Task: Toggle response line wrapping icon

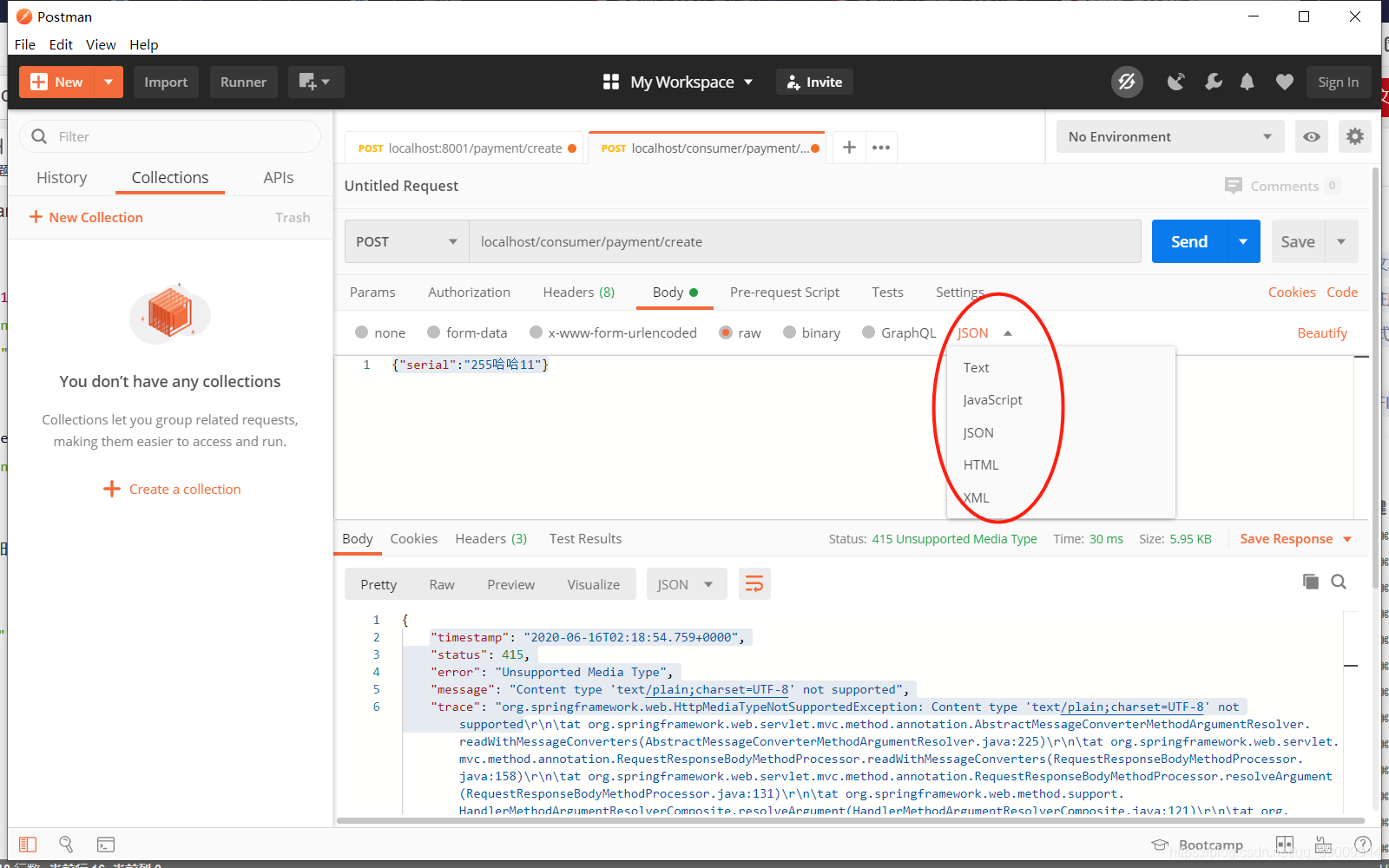Action: [x=754, y=584]
